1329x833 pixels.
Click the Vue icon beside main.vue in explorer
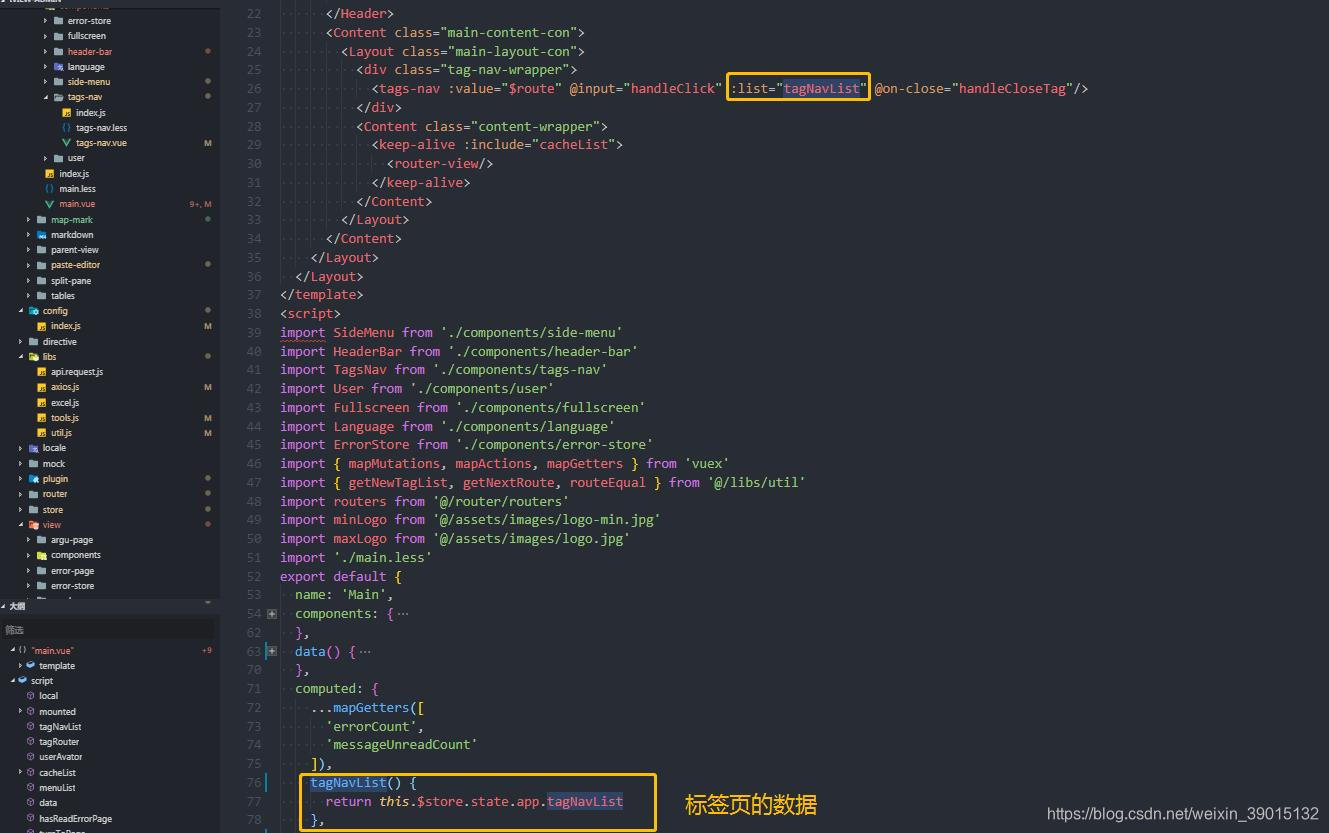(49, 204)
